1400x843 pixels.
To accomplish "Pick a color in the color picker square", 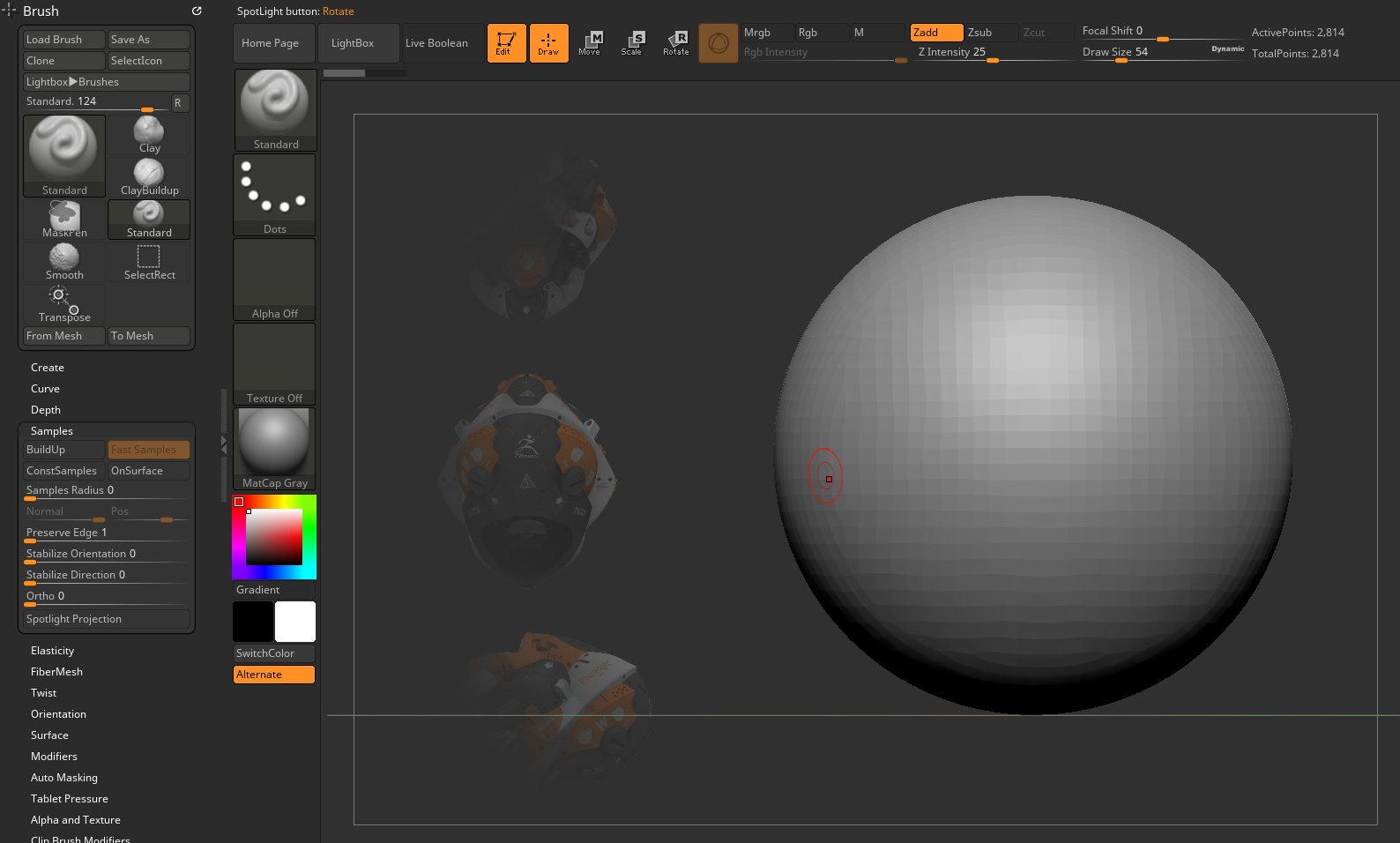I will click(274, 537).
